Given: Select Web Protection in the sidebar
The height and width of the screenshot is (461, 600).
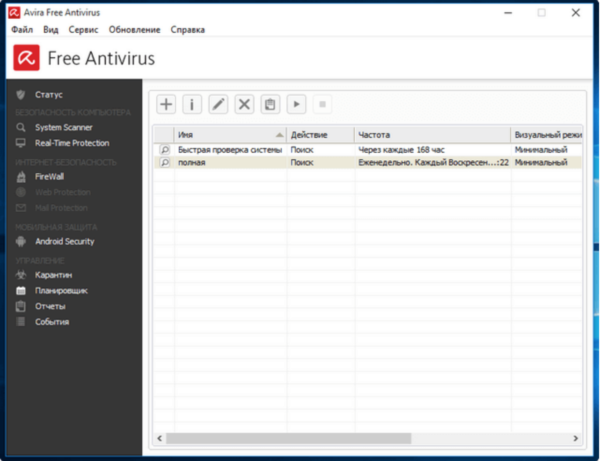Looking at the screenshot, I should (x=63, y=192).
